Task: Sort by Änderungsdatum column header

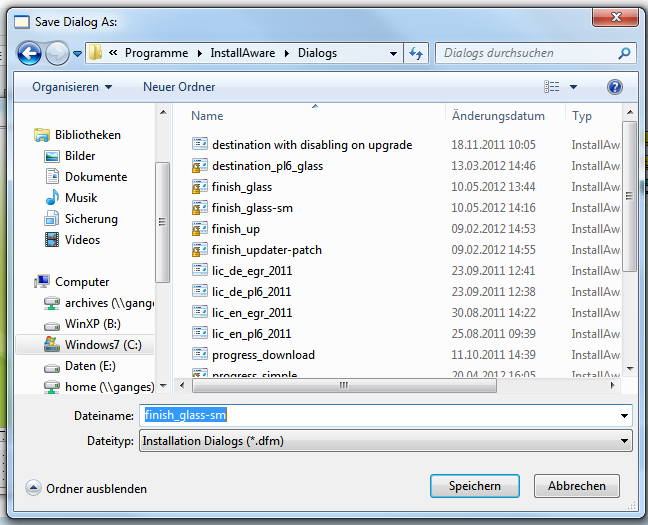Action: coord(498,116)
